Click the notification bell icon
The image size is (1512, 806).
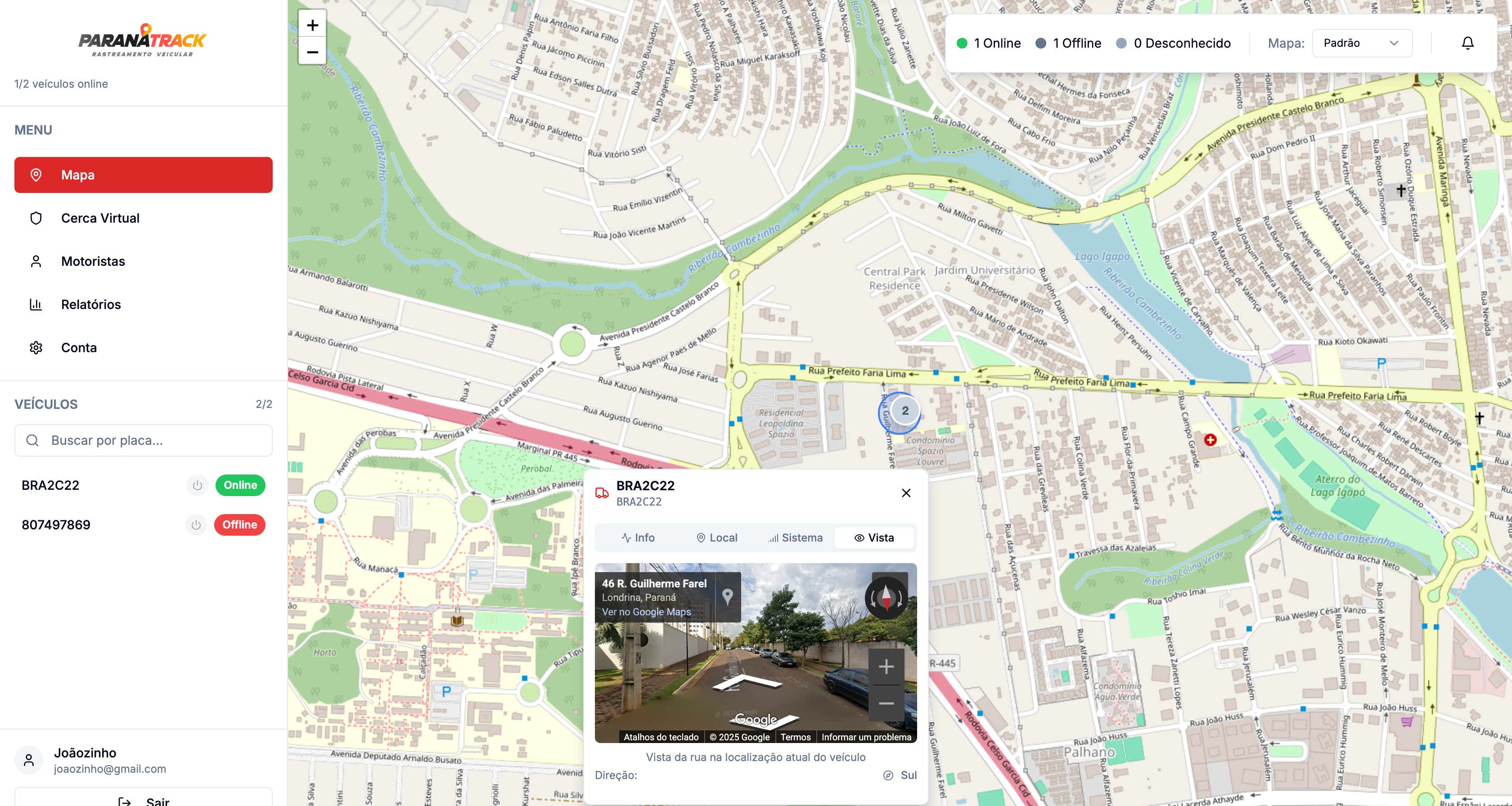pos(1468,43)
